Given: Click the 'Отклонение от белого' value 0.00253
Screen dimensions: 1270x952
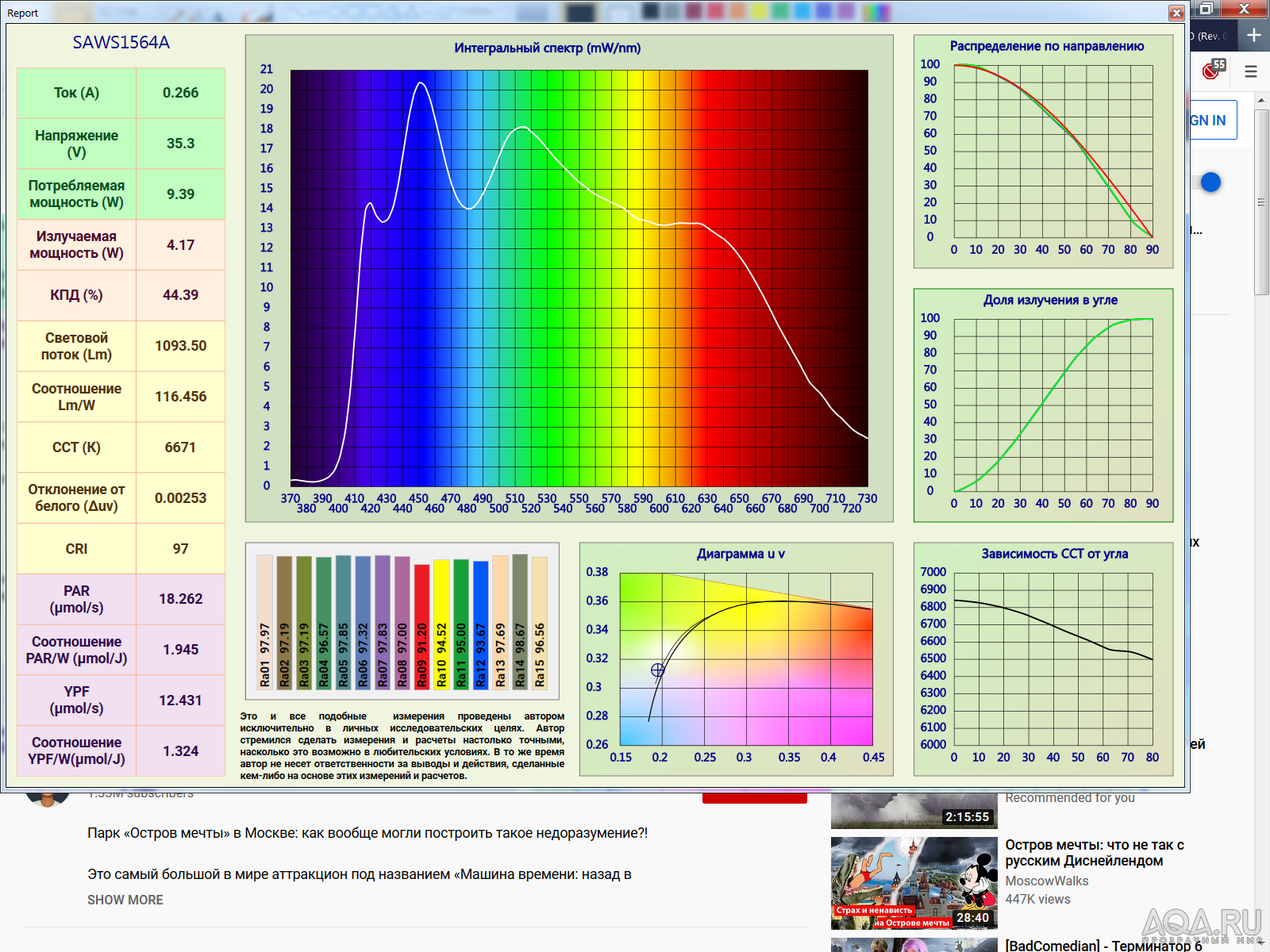Looking at the screenshot, I should pos(180,498).
